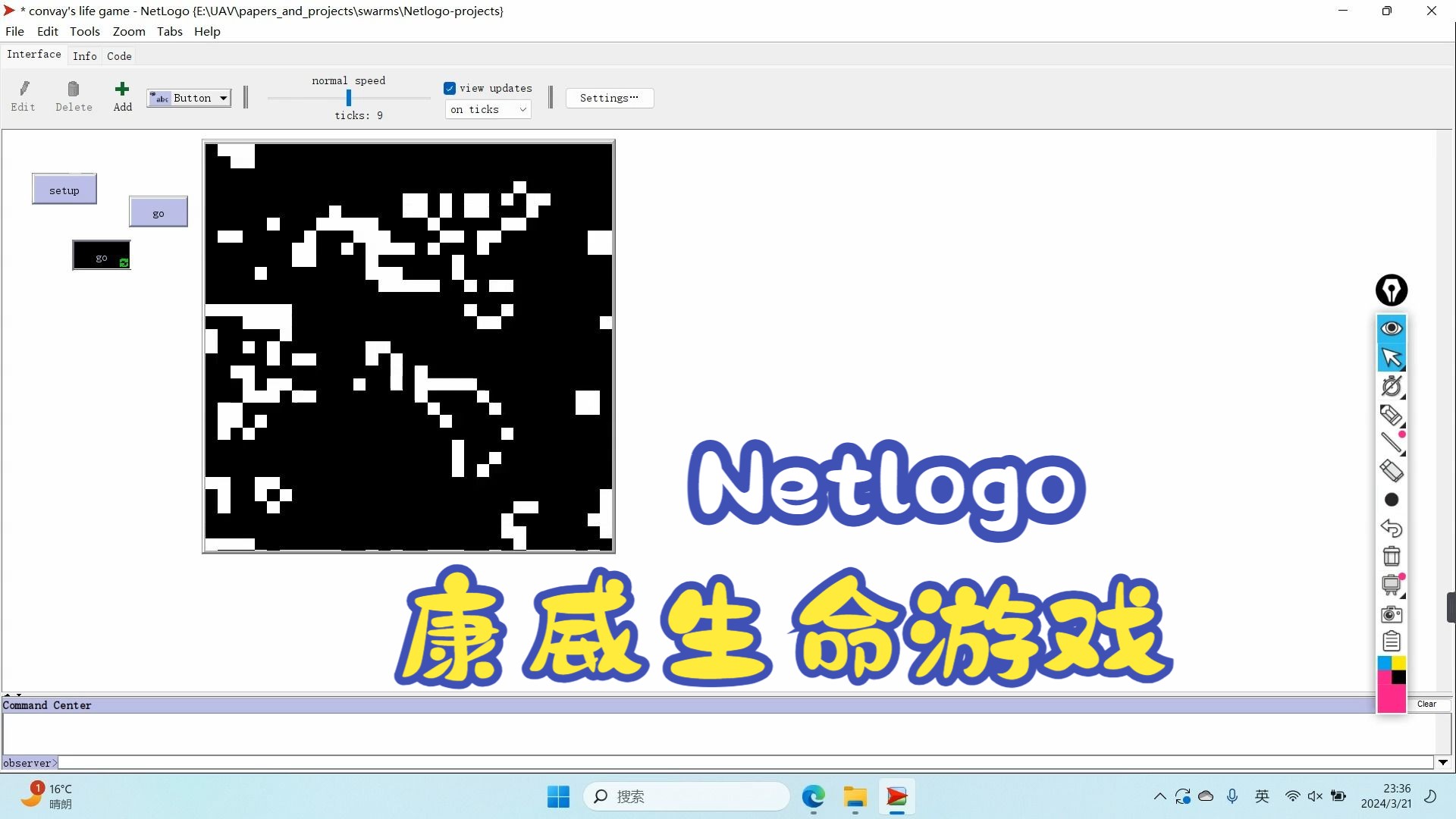Click the observer perspective icon
1456x819 pixels.
[1392, 328]
